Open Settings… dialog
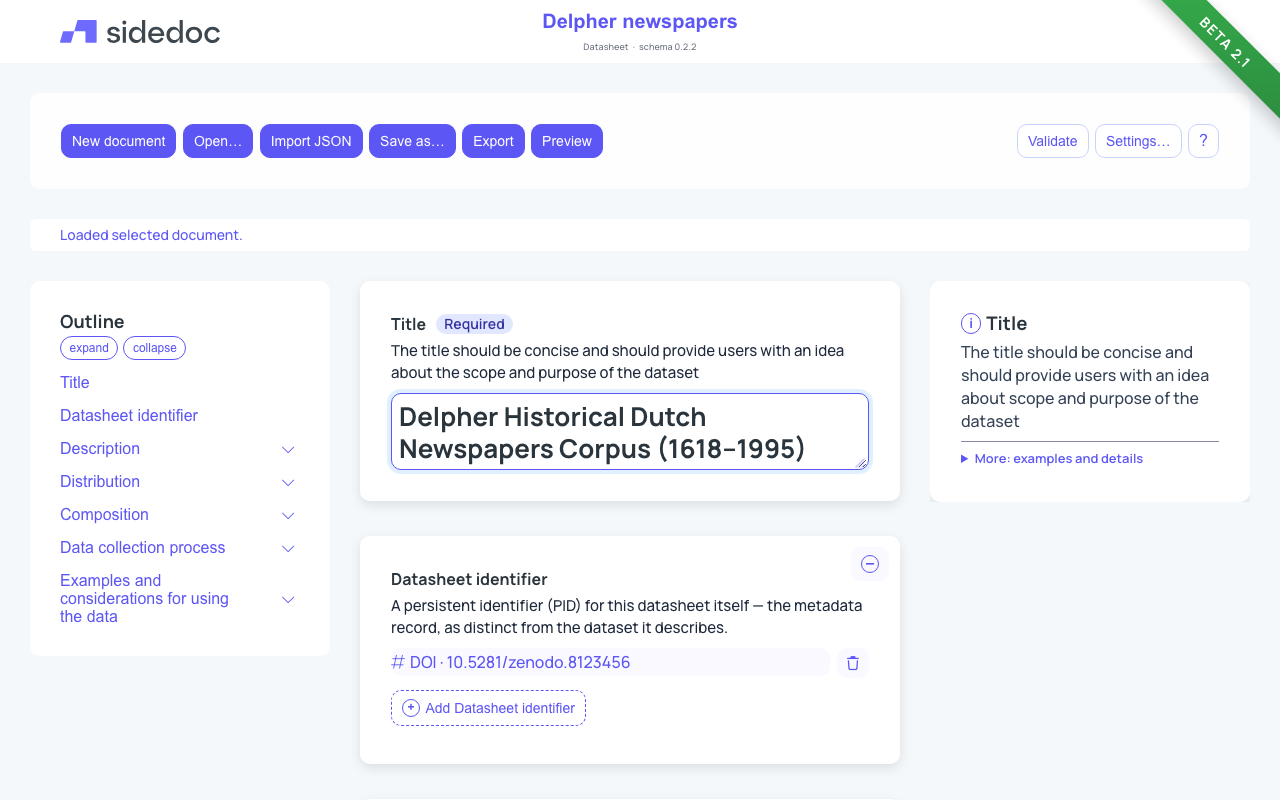Viewport: 1280px width, 800px height. pyautogui.click(x=1138, y=141)
